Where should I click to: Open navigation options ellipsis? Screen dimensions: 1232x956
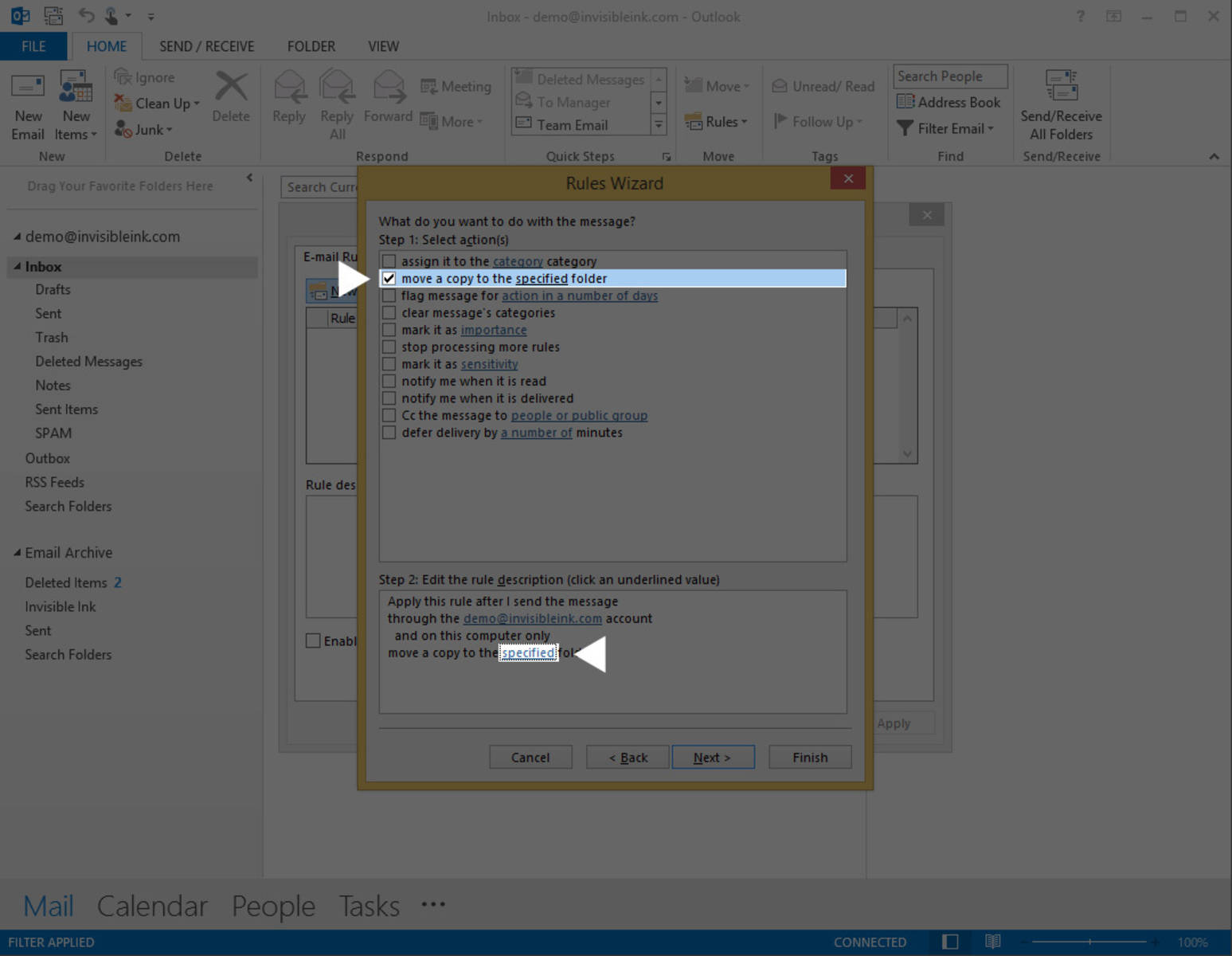point(433,904)
